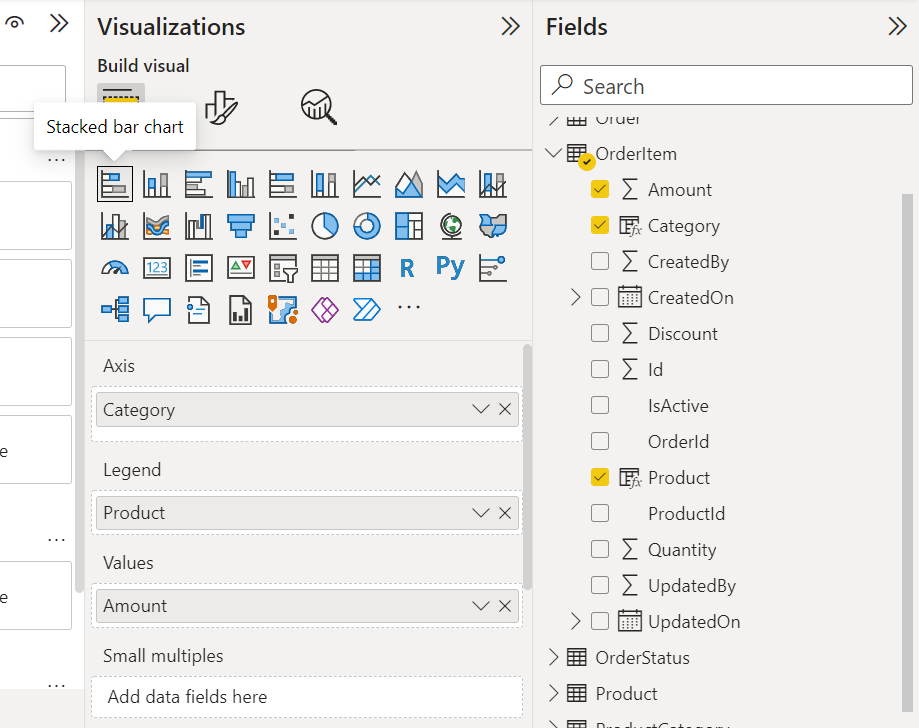Add an R script visual
Image resolution: width=919 pixels, height=728 pixels.
407,268
